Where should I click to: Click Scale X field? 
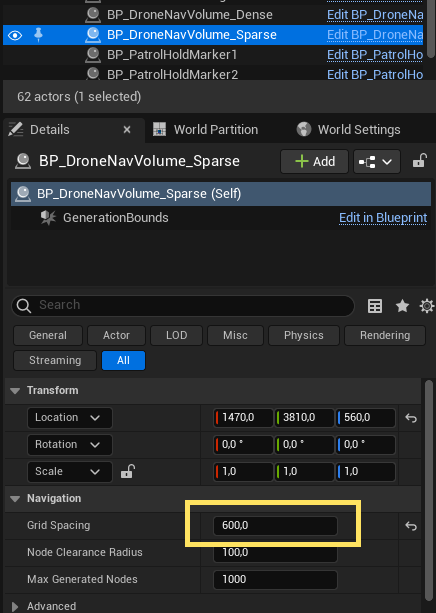point(243,472)
